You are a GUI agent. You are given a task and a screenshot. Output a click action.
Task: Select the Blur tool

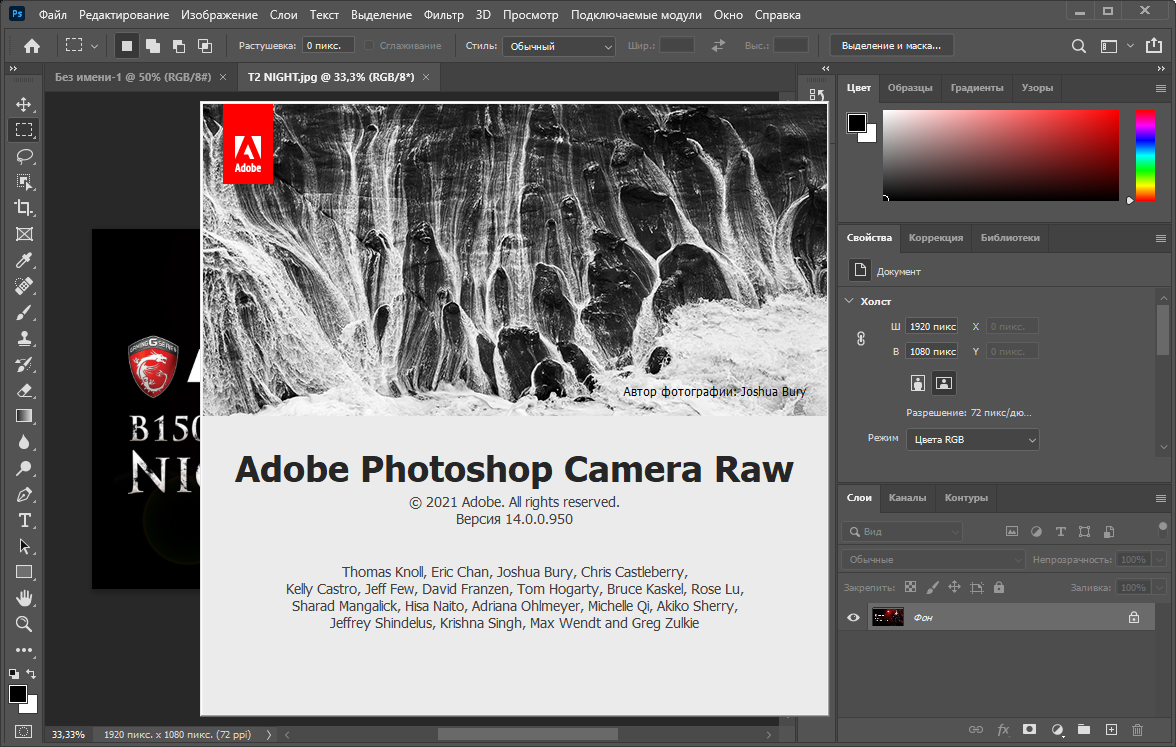24,442
